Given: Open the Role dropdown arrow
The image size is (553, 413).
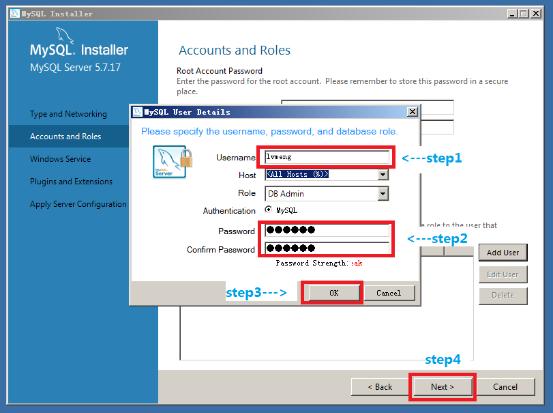Looking at the screenshot, I should [383, 193].
